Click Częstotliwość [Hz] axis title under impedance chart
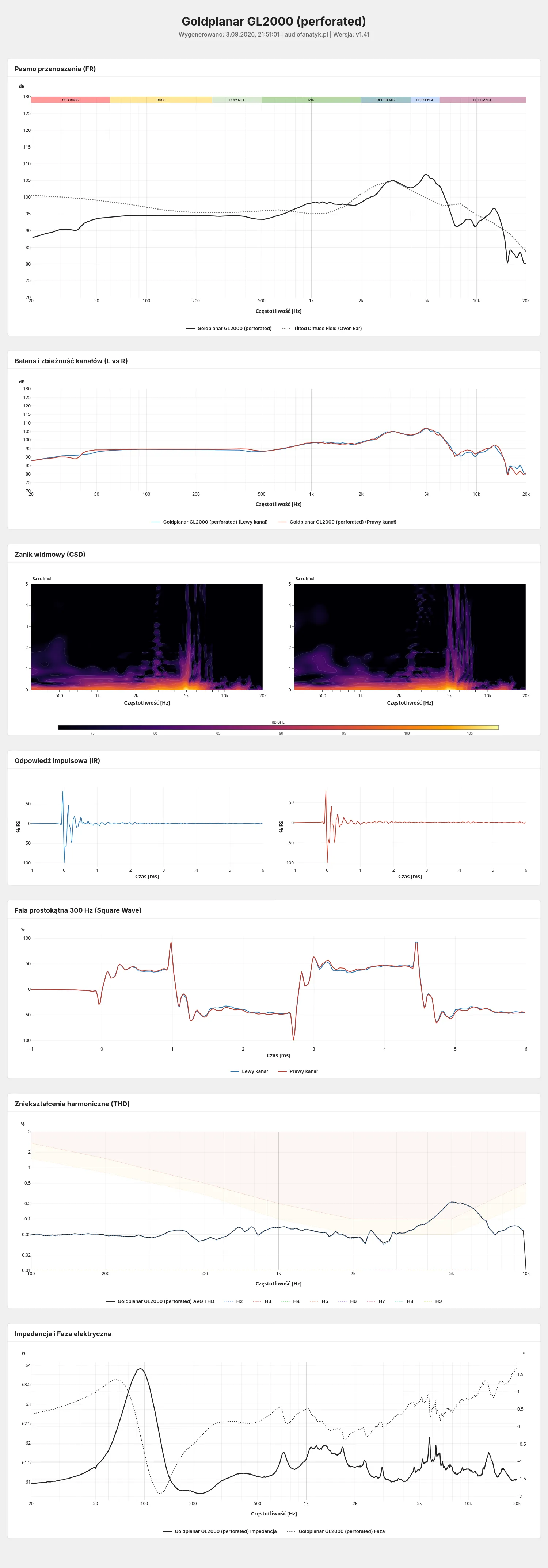 pyautogui.click(x=274, y=1514)
